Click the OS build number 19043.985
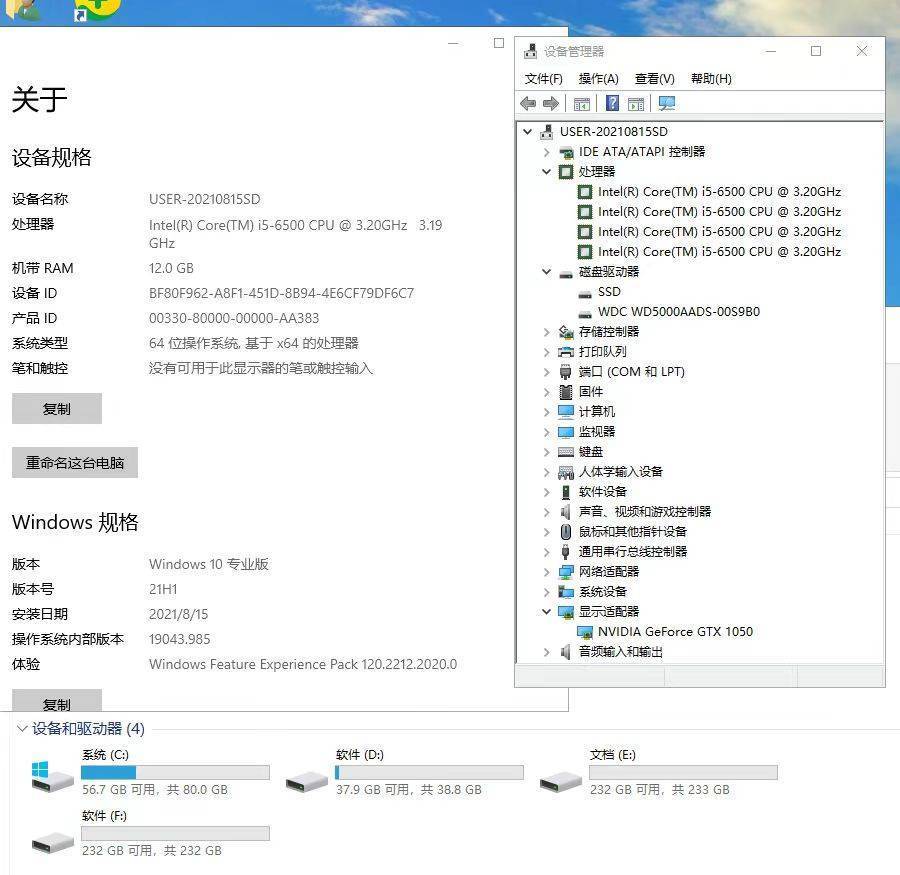Screen dimensions: 900x875 [180, 639]
